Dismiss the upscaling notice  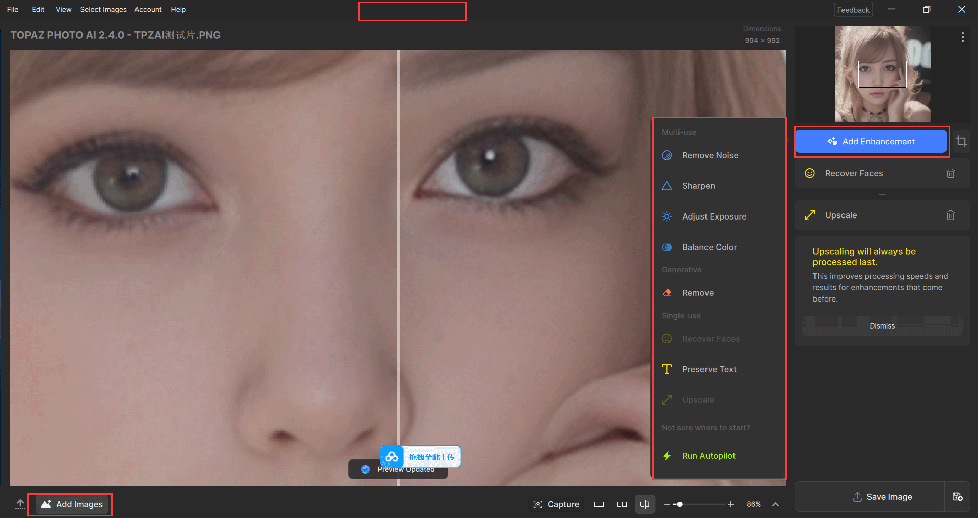[x=882, y=326]
